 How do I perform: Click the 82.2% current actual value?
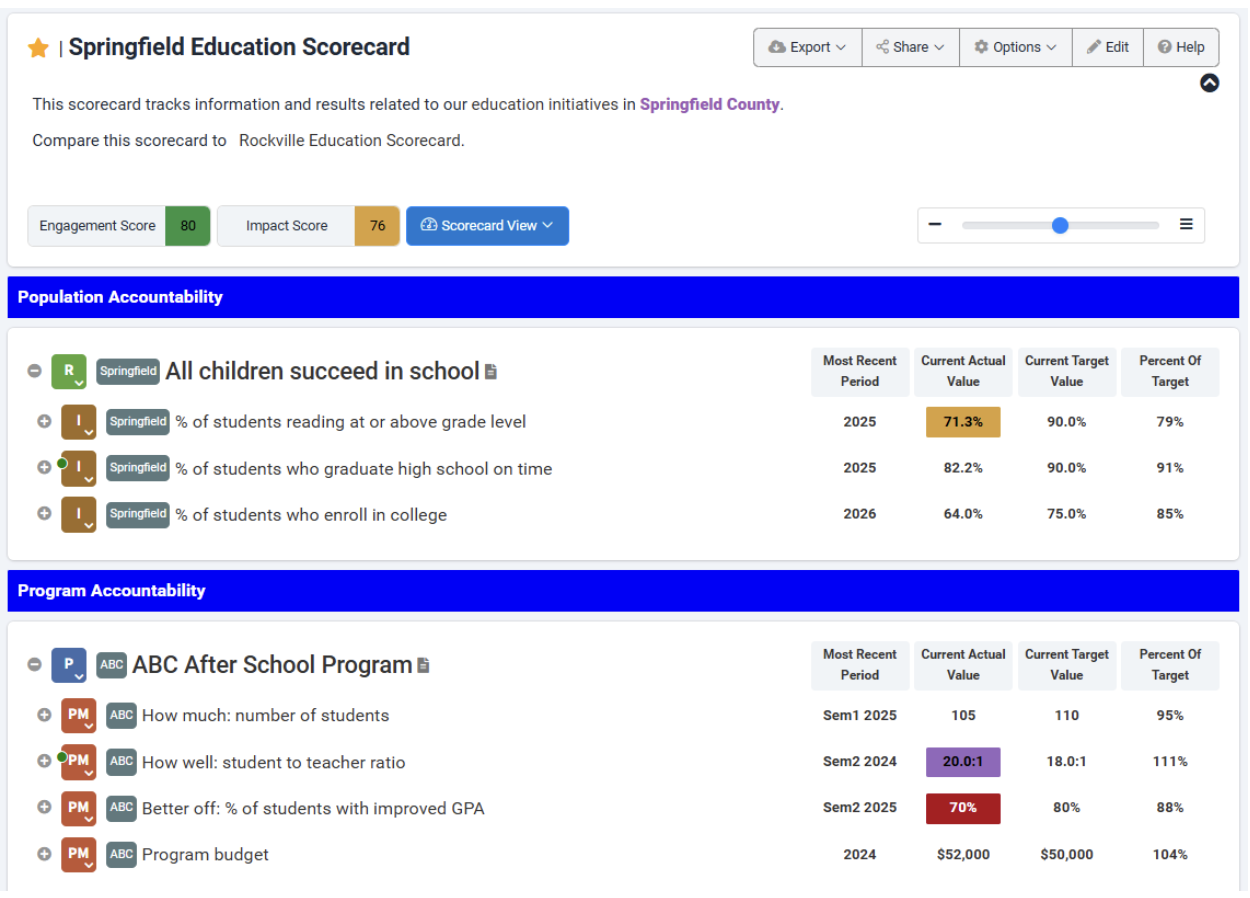[x=963, y=468]
